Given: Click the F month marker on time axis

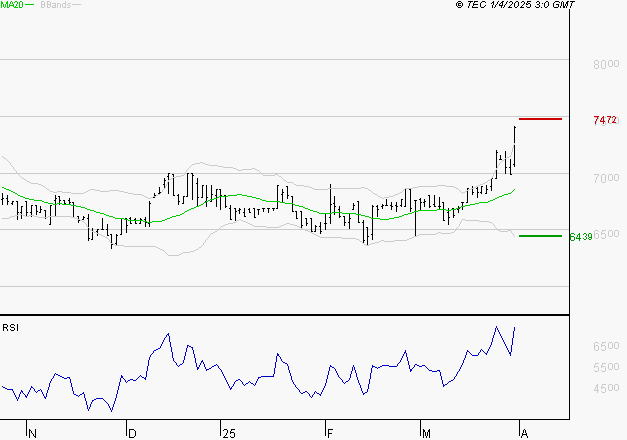Looking at the screenshot, I should click(329, 433).
